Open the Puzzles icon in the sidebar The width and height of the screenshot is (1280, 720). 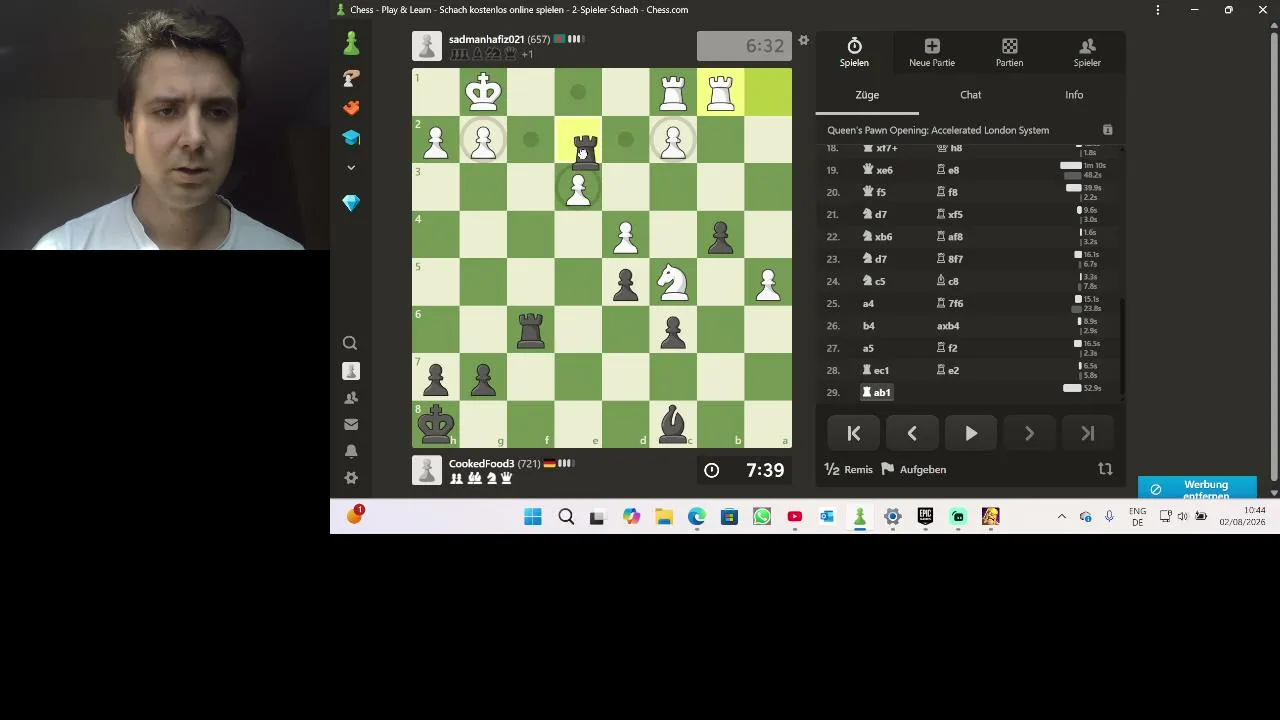click(351, 77)
